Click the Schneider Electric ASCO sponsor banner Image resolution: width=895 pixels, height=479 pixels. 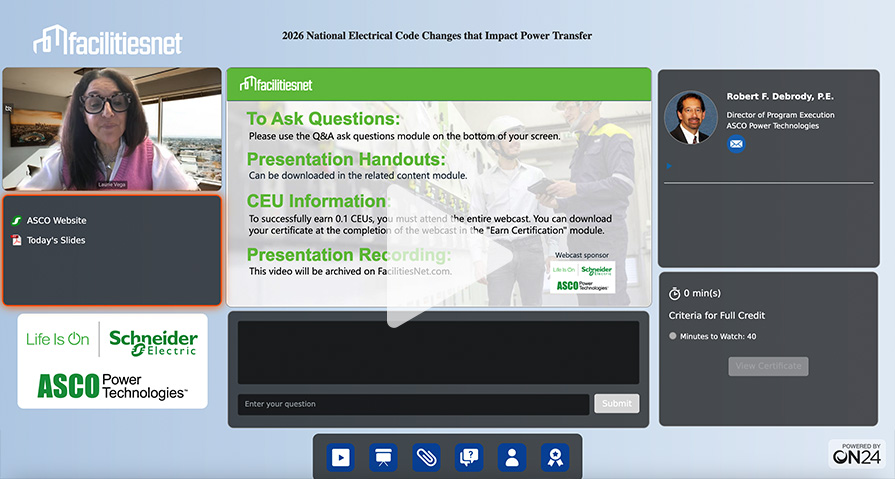pyautogui.click(x=112, y=361)
